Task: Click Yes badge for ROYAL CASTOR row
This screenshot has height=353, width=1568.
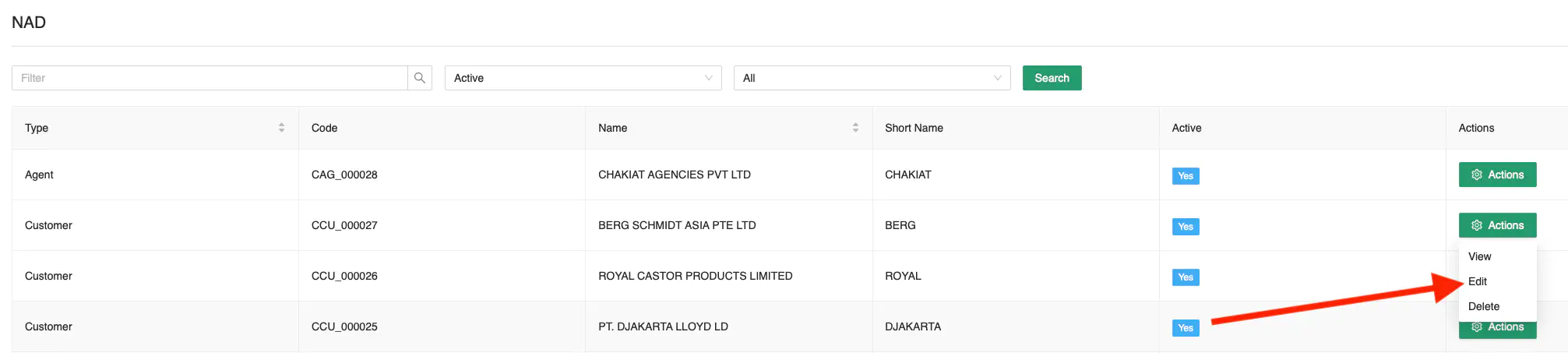Action: point(1185,277)
